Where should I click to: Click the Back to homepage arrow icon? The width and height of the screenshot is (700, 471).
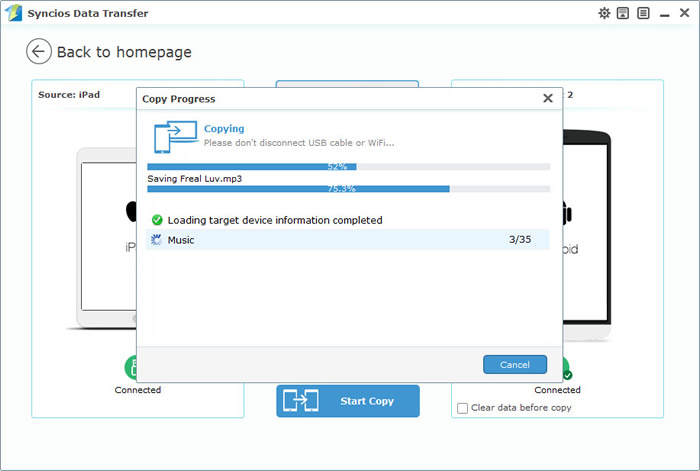[38, 52]
